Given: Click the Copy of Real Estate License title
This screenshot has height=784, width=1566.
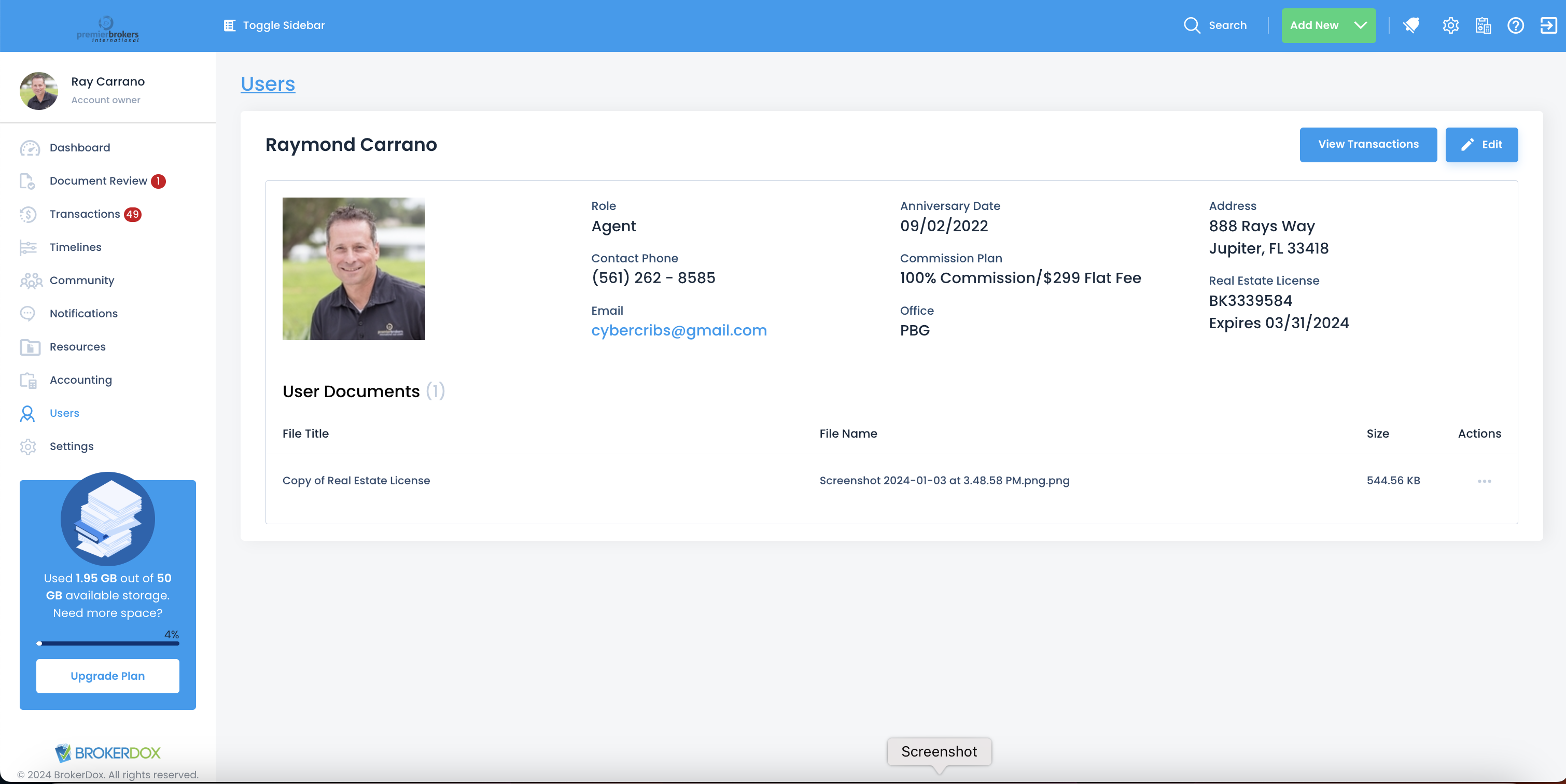Looking at the screenshot, I should pos(356,481).
